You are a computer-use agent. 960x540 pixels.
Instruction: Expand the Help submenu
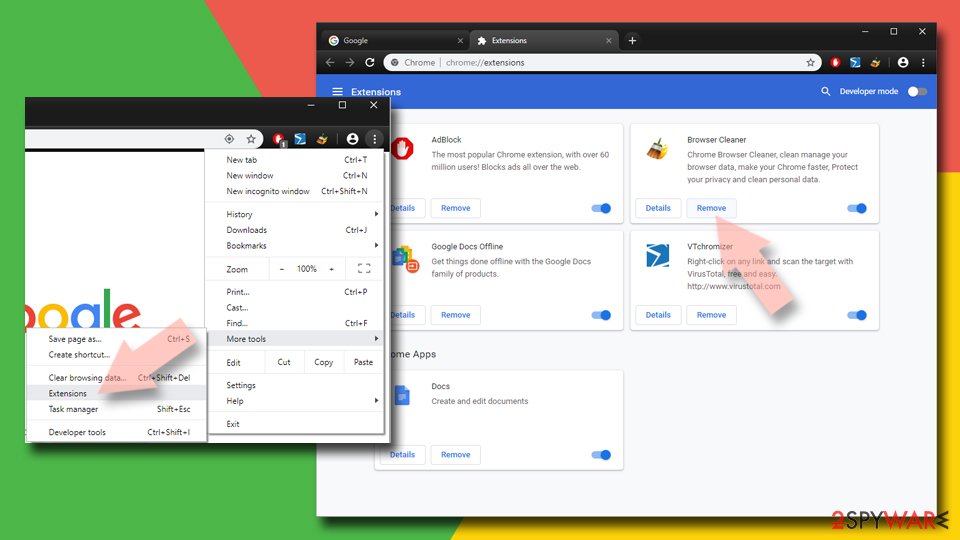pos(296,401)
